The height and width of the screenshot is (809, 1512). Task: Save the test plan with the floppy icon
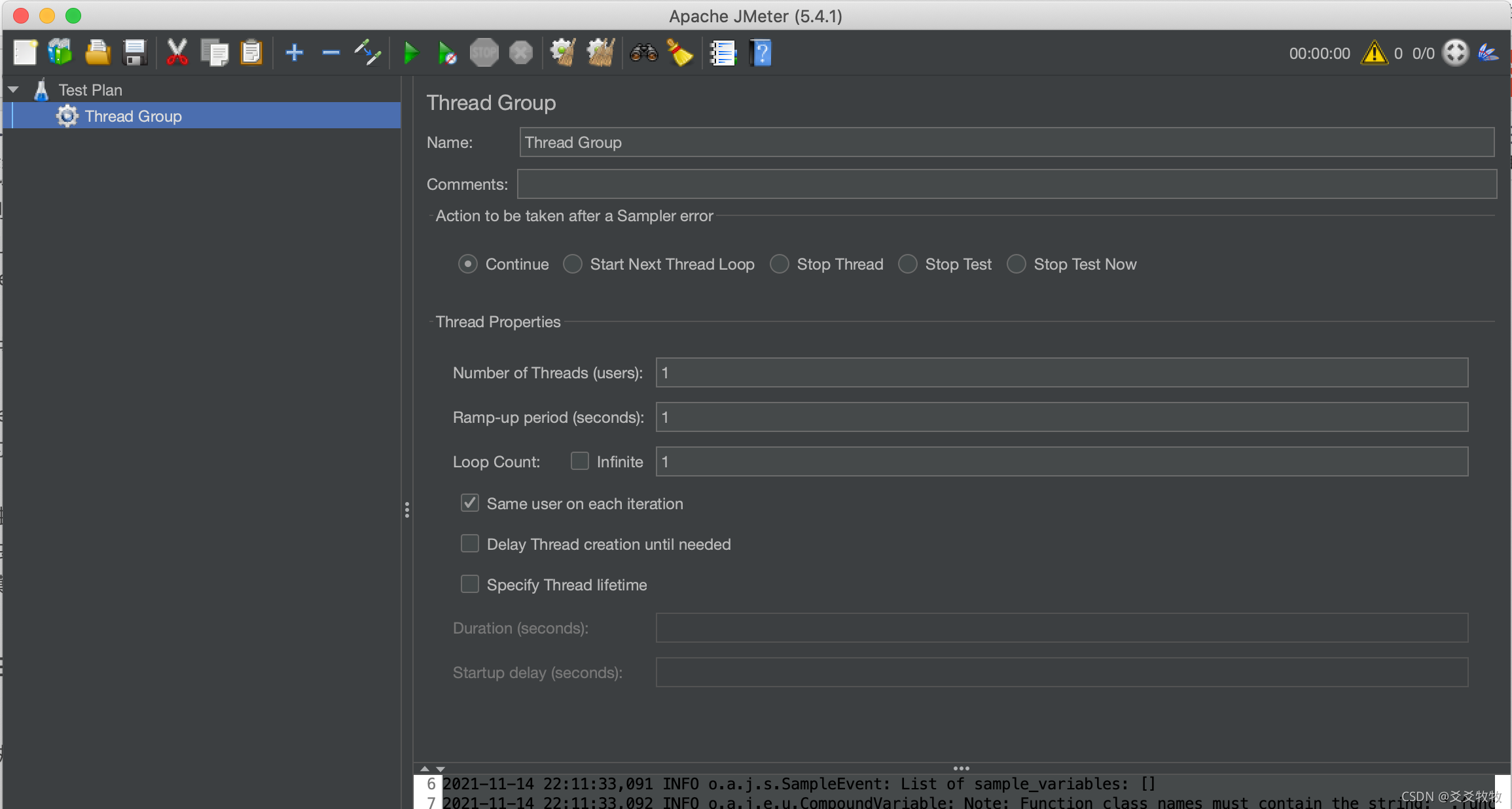coord(135,53)
